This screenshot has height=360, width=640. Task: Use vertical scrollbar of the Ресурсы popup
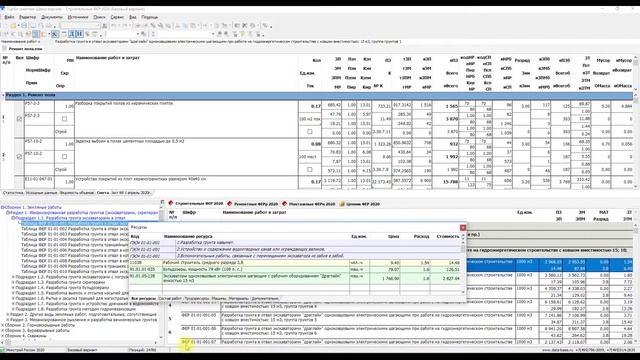[x=463, y=263]
